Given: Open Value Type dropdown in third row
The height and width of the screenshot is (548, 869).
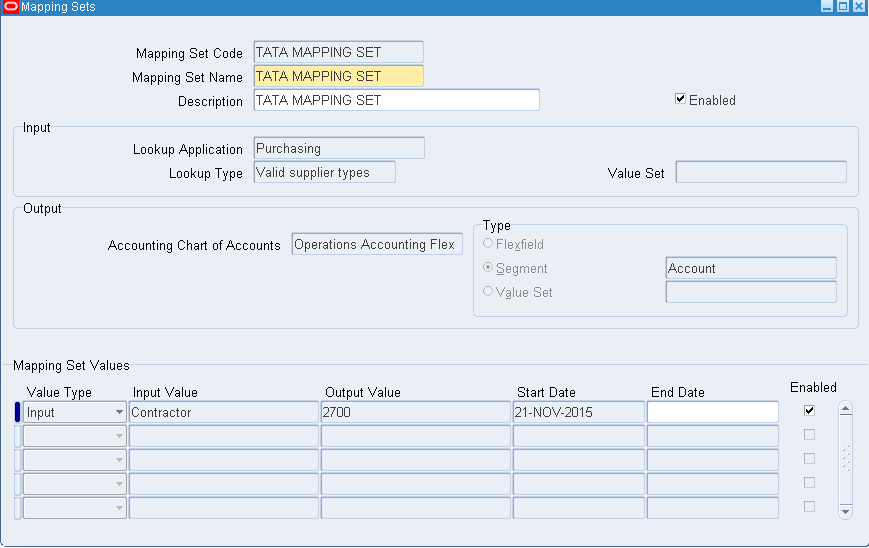Looking at the screenshot, I should point(119,460).
